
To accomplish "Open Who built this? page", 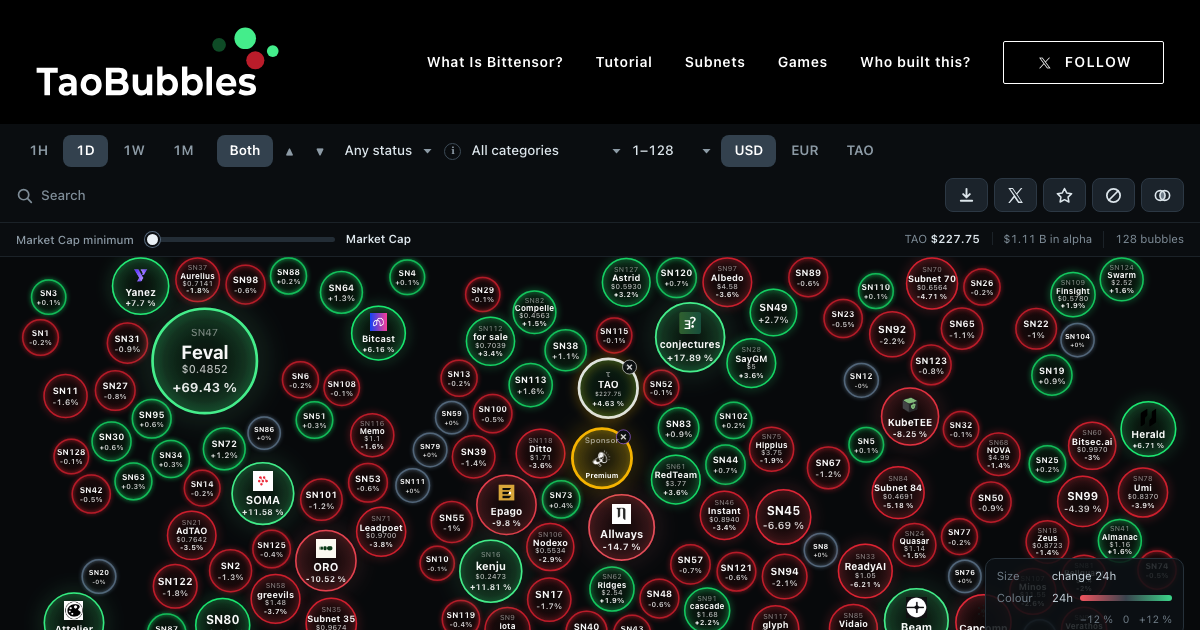I will click(x=915, y=62).
